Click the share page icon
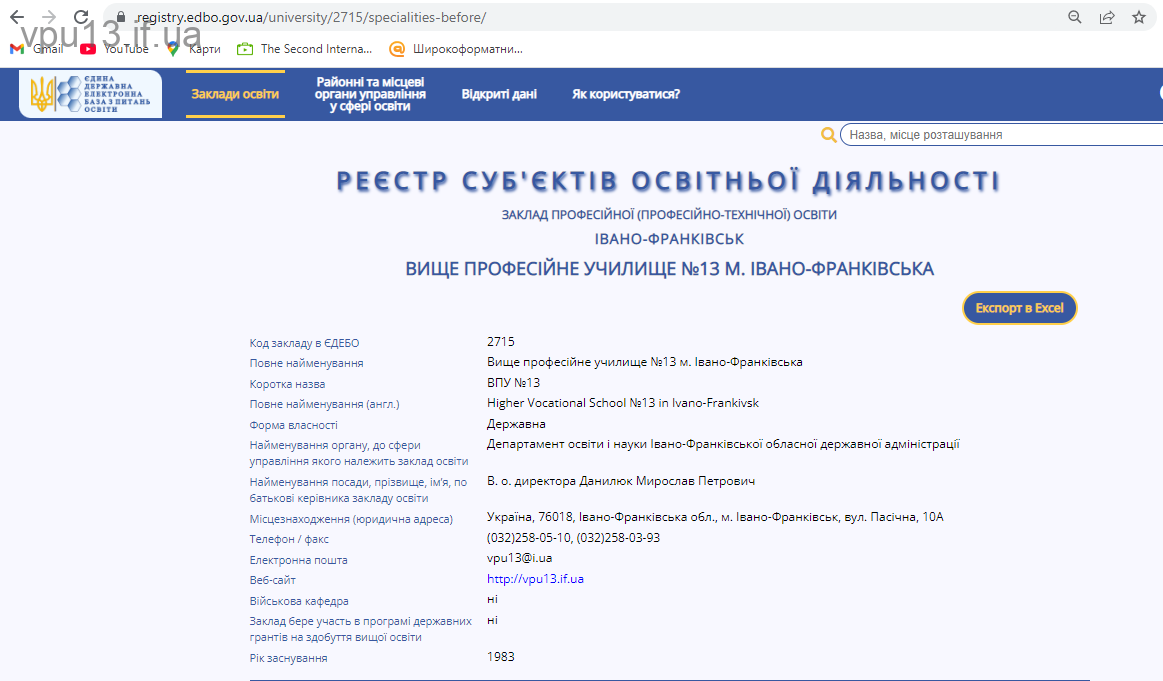Viewport: 1163px width, 681px height. [x=1107, y=17]
